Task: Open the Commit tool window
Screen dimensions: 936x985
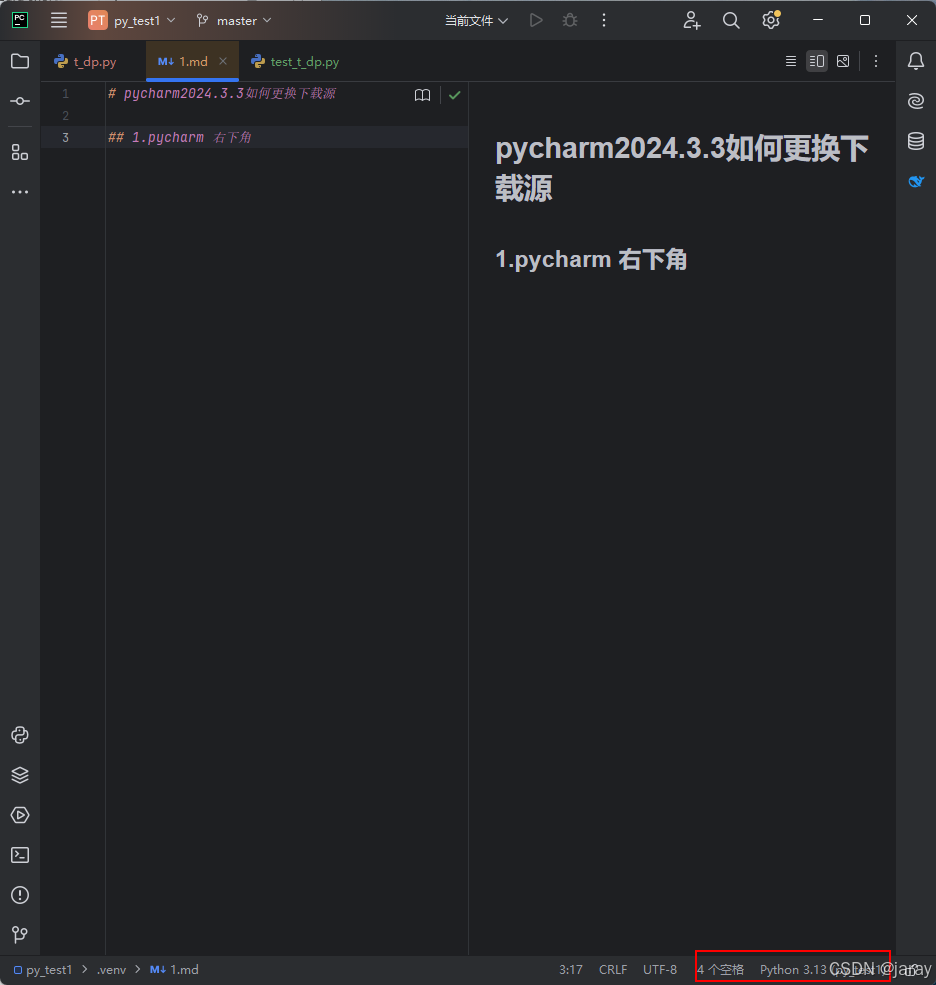Action: (x=20, y=101)
